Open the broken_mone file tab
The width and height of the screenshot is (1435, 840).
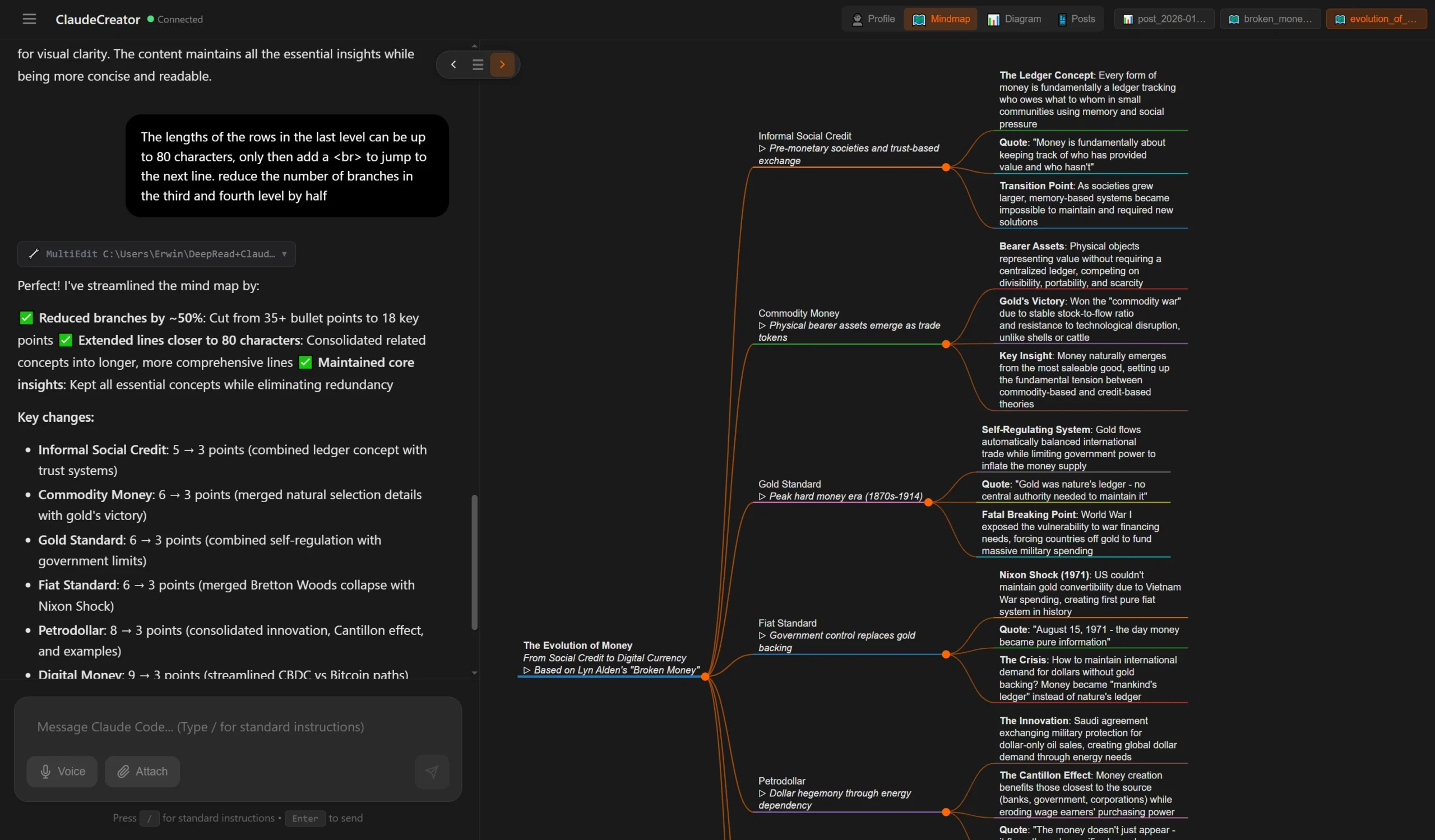(1270, 19)
